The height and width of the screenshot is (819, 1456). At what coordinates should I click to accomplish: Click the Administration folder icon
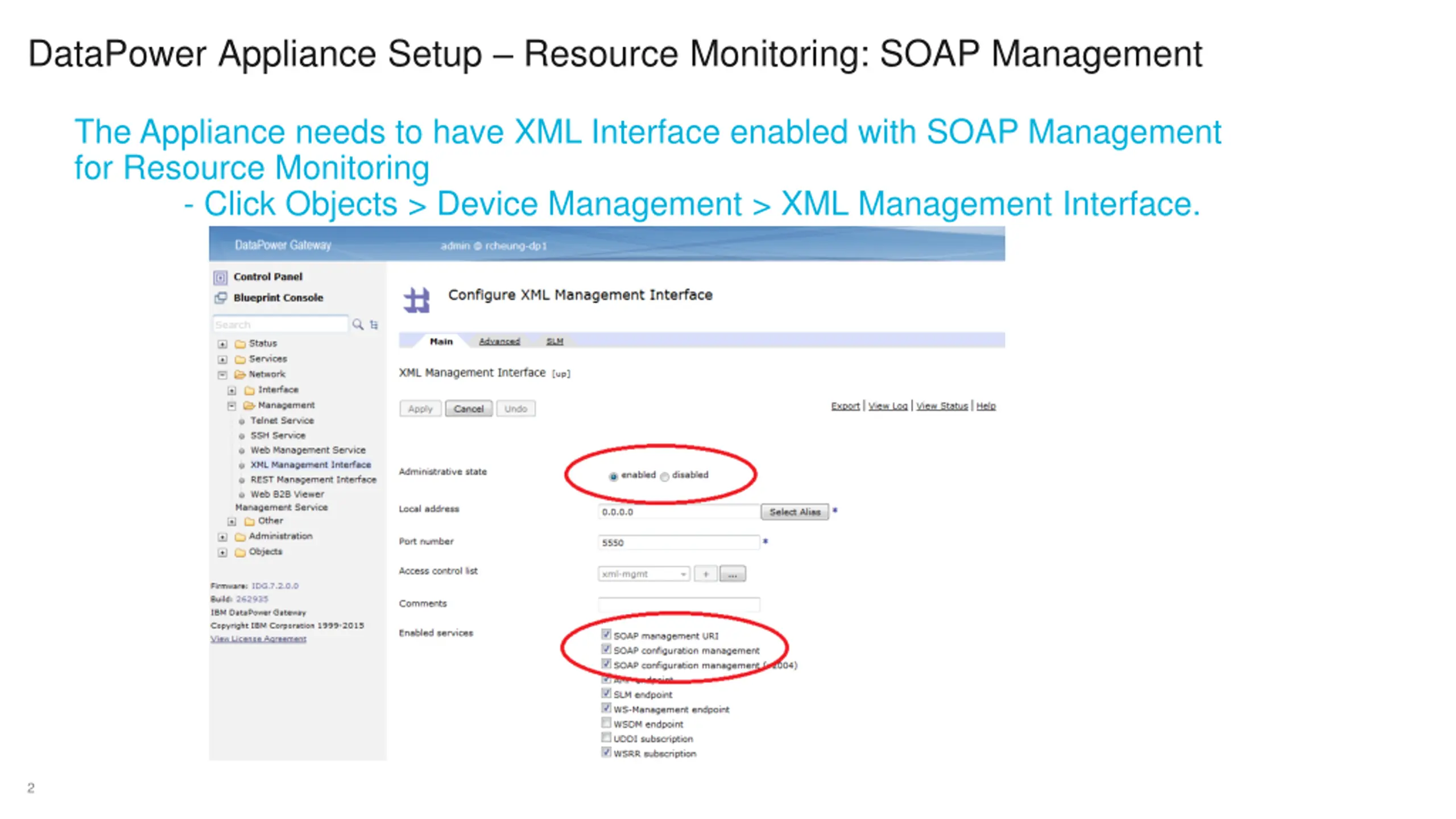coord(240,537)
